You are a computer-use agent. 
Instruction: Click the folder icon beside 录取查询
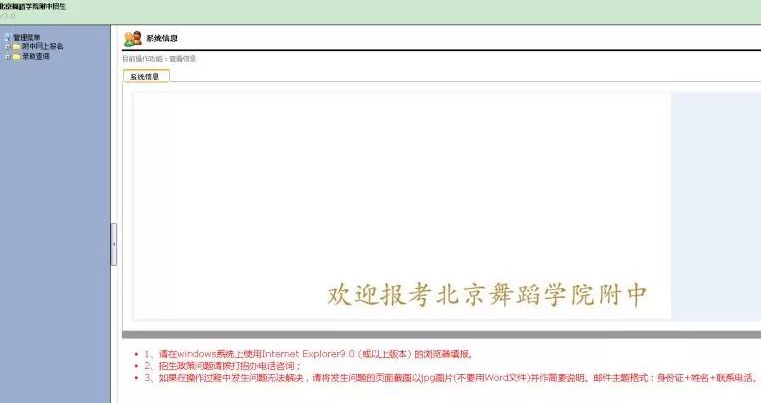(17, 56)
